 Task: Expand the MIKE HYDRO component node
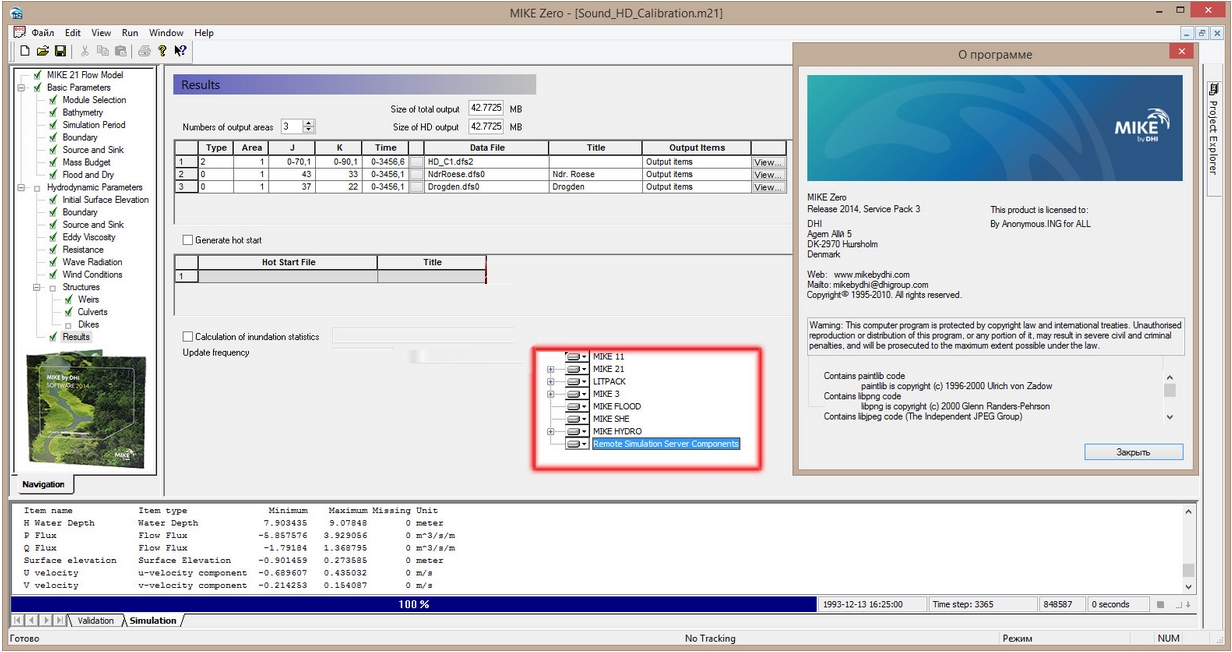550,432
